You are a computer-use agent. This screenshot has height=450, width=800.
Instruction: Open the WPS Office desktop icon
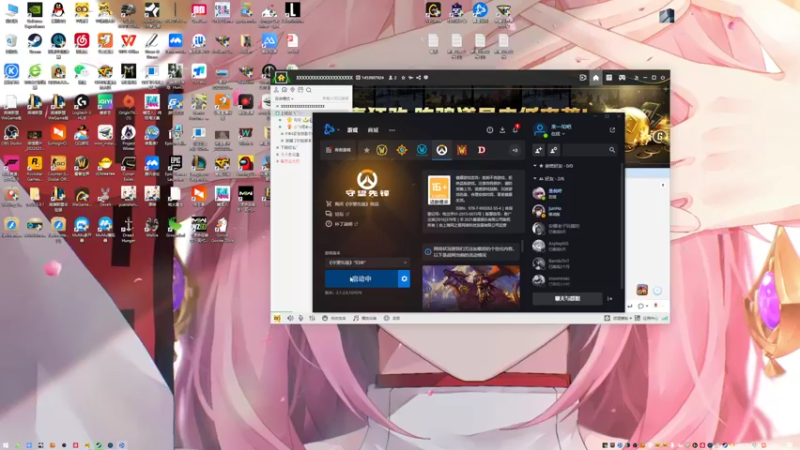pos(129,43)
